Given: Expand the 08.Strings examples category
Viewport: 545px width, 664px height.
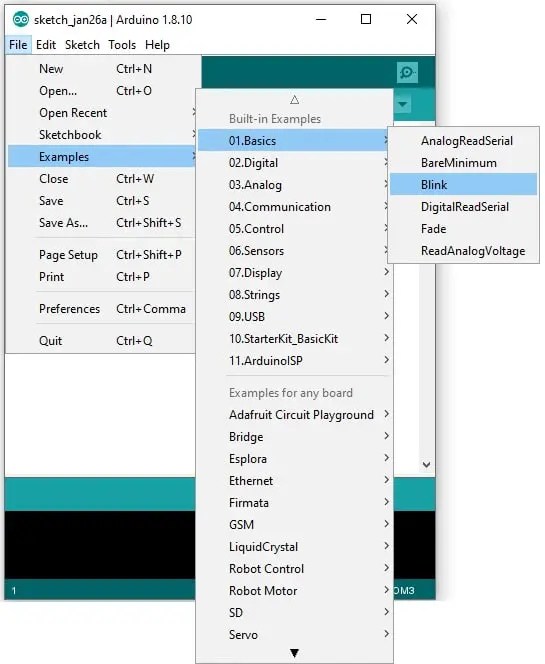Looking at the screenshot, I should [294, 295].
